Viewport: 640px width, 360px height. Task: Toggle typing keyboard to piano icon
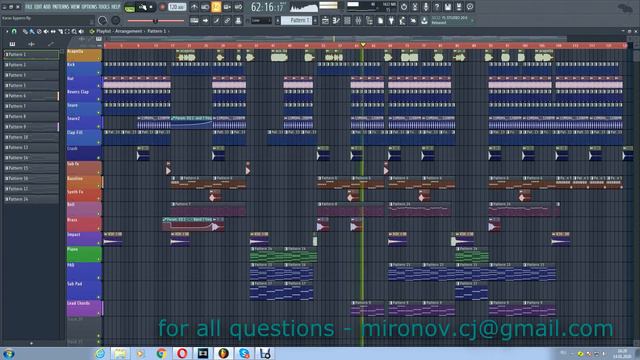tap(194, 20)
